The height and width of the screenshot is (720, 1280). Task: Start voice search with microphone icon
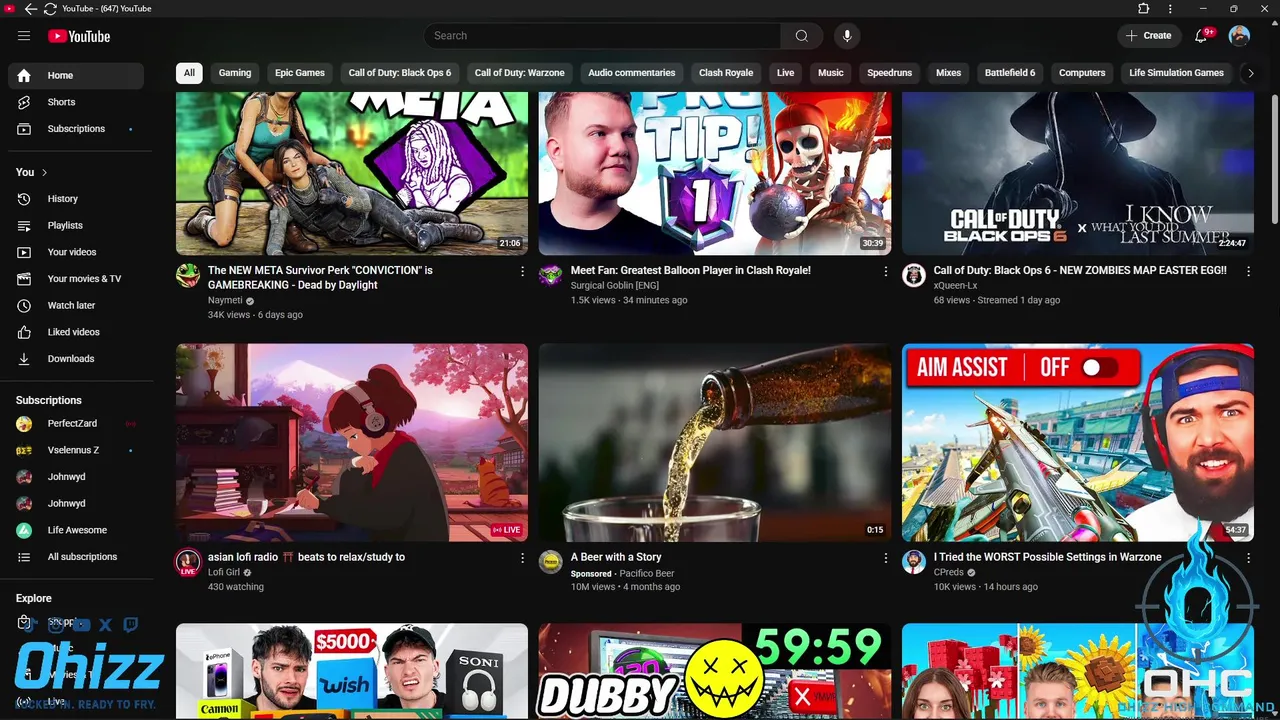pos(846,36)
